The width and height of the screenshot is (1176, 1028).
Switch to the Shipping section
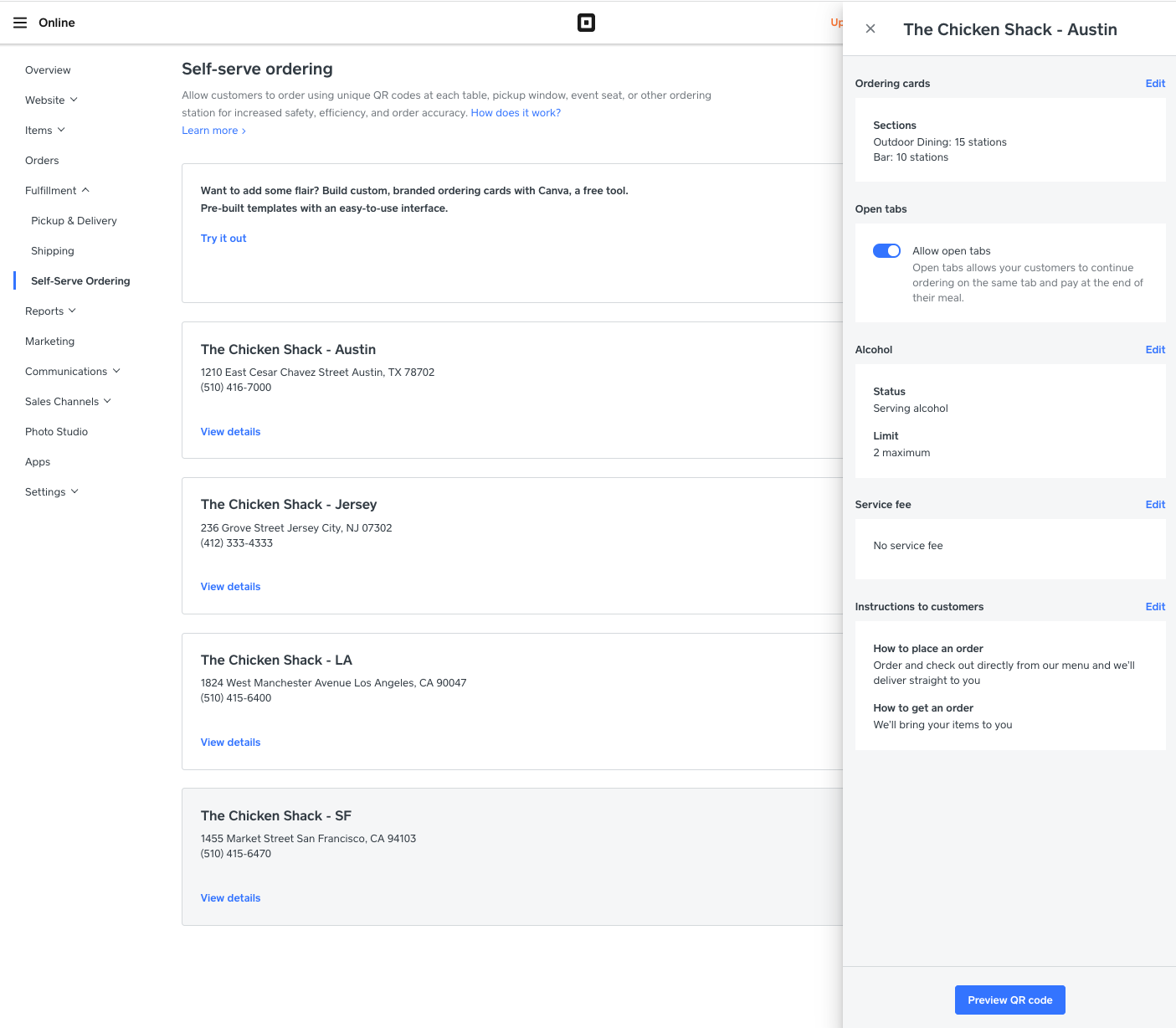pos(53,250)
